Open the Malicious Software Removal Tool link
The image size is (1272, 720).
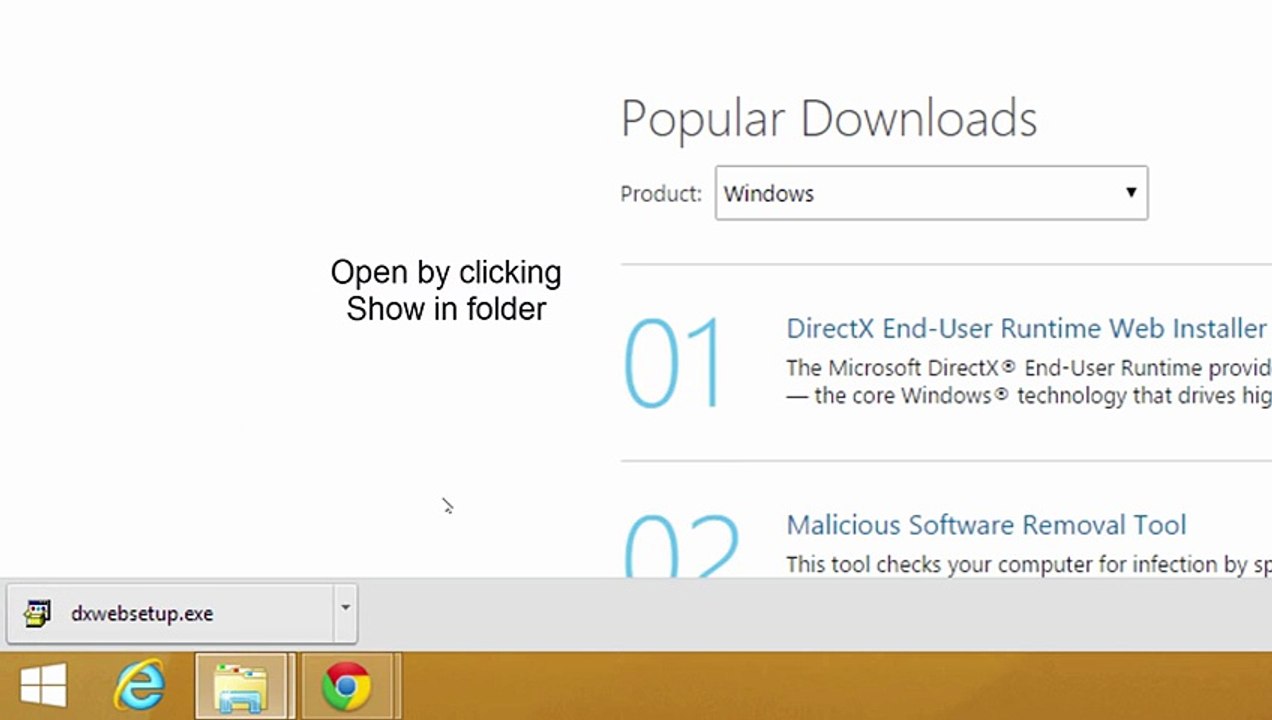tap(986, 525)
